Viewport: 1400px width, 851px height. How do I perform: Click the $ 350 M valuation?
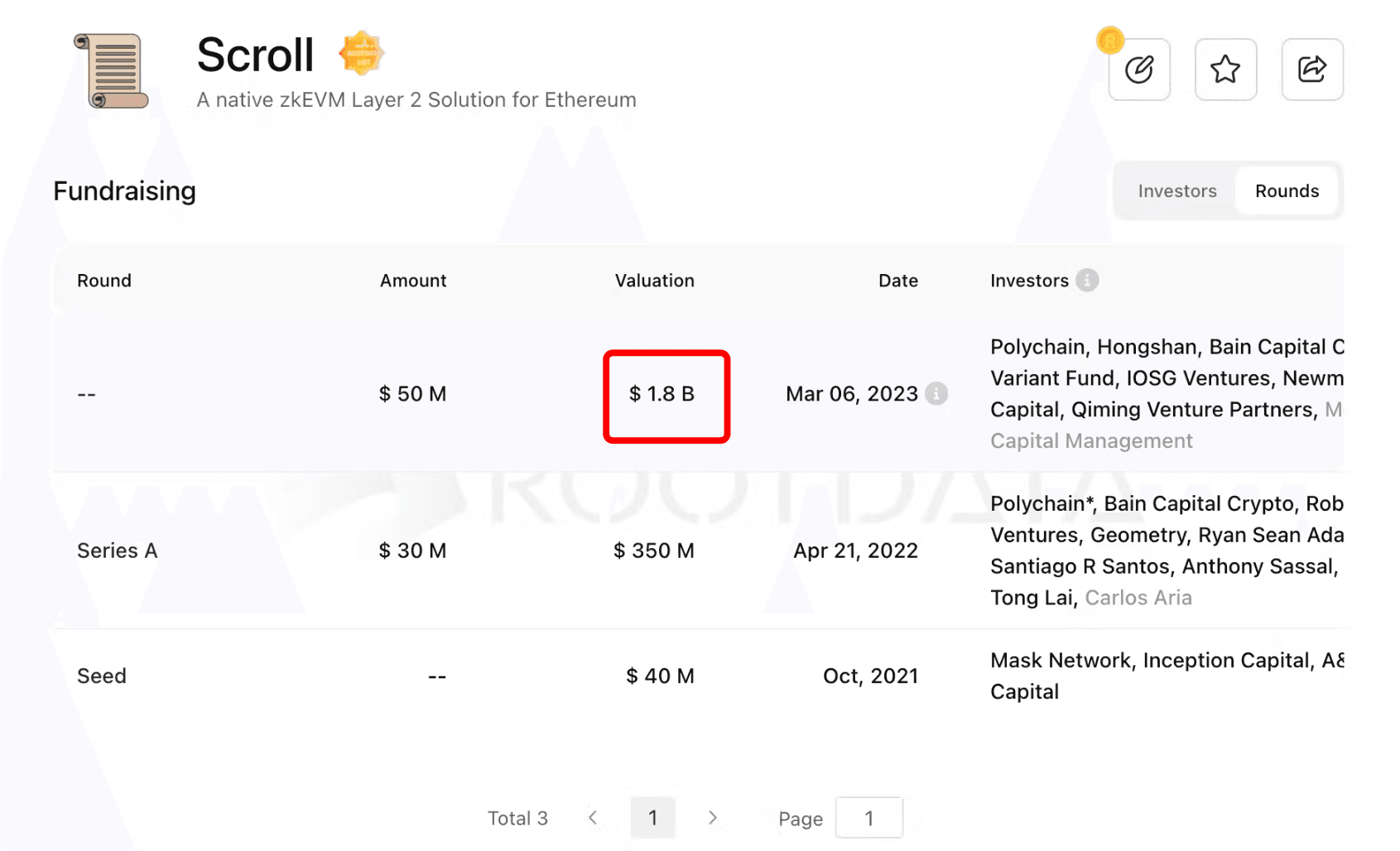point(653,551)
